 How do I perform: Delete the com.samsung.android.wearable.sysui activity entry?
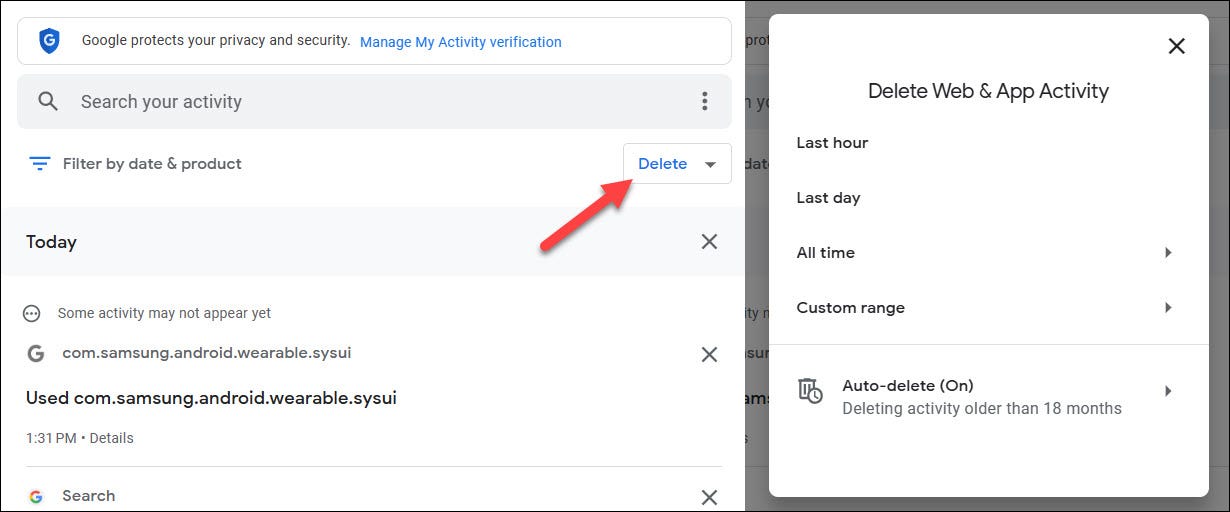709,354
